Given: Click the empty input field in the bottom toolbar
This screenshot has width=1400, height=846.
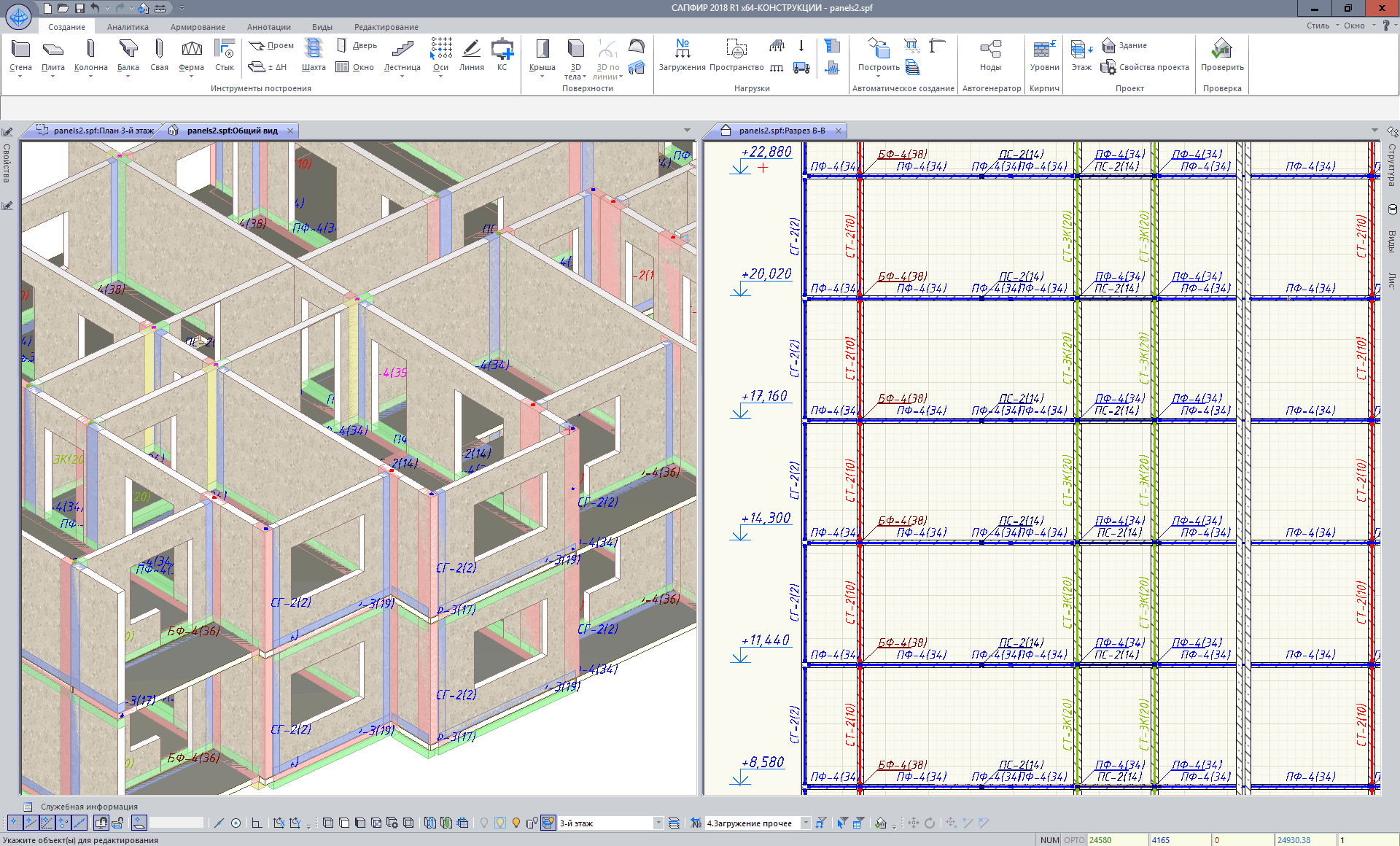Looking at the screenshot, I should [x=176, y=823].
